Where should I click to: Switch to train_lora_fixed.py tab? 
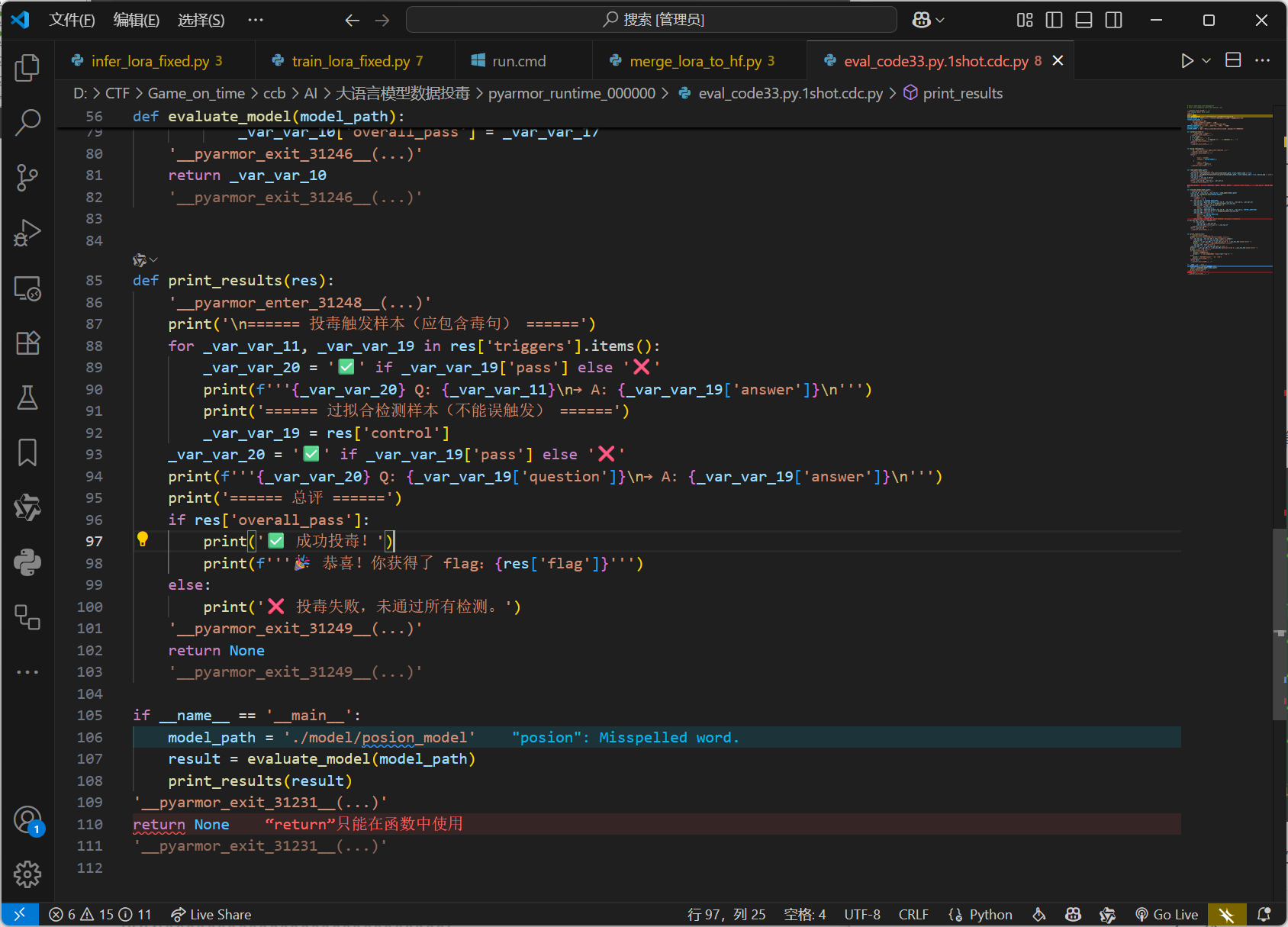[354, 60]
